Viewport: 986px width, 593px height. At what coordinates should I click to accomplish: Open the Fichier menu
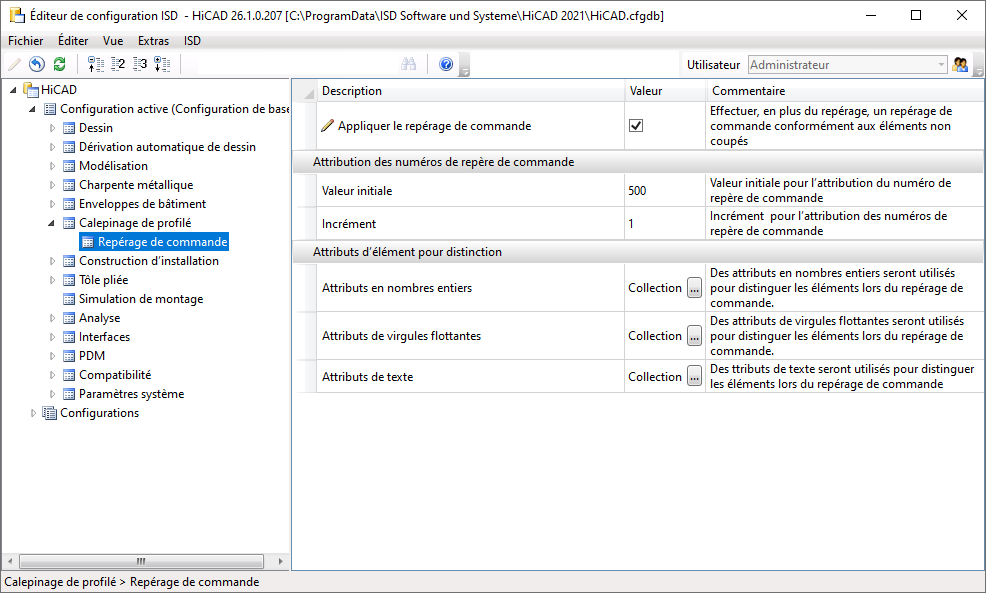point(26,41)
